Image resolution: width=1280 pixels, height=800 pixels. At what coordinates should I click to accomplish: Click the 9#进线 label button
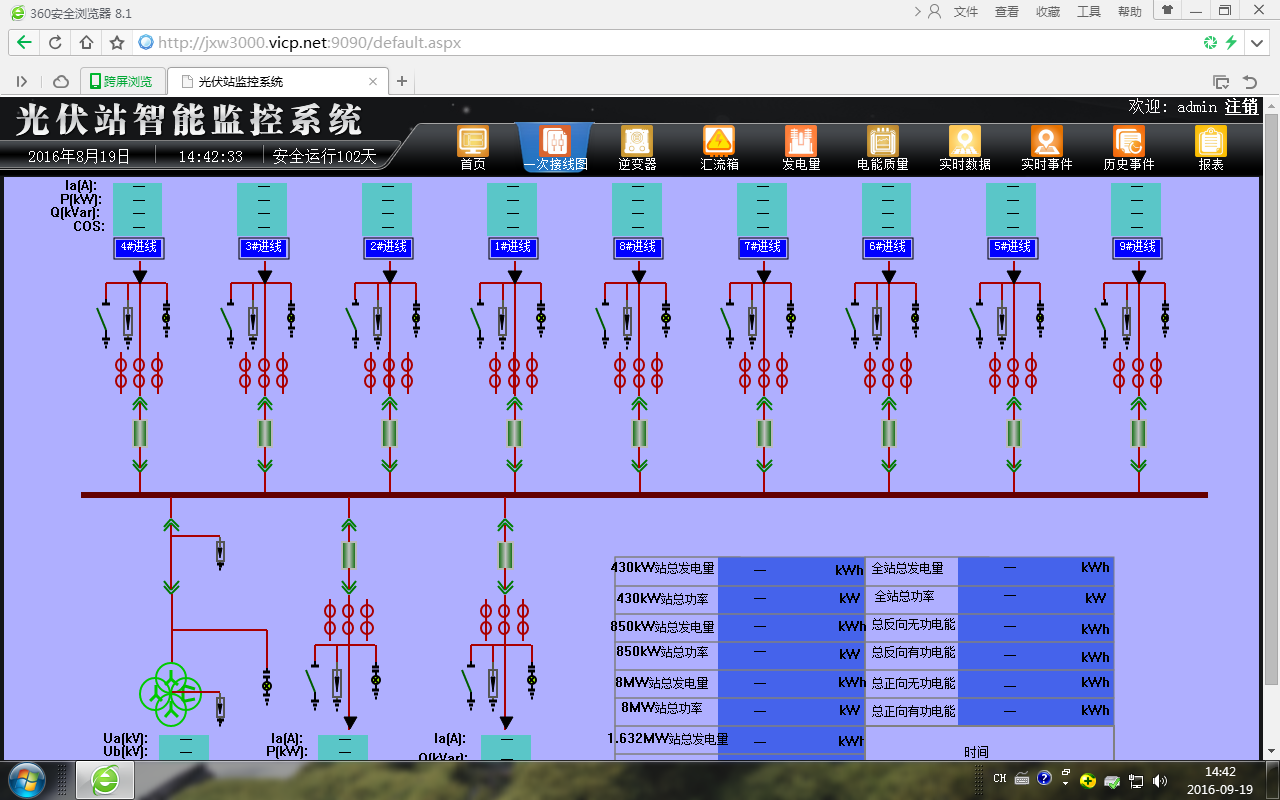click(1139, 247)
